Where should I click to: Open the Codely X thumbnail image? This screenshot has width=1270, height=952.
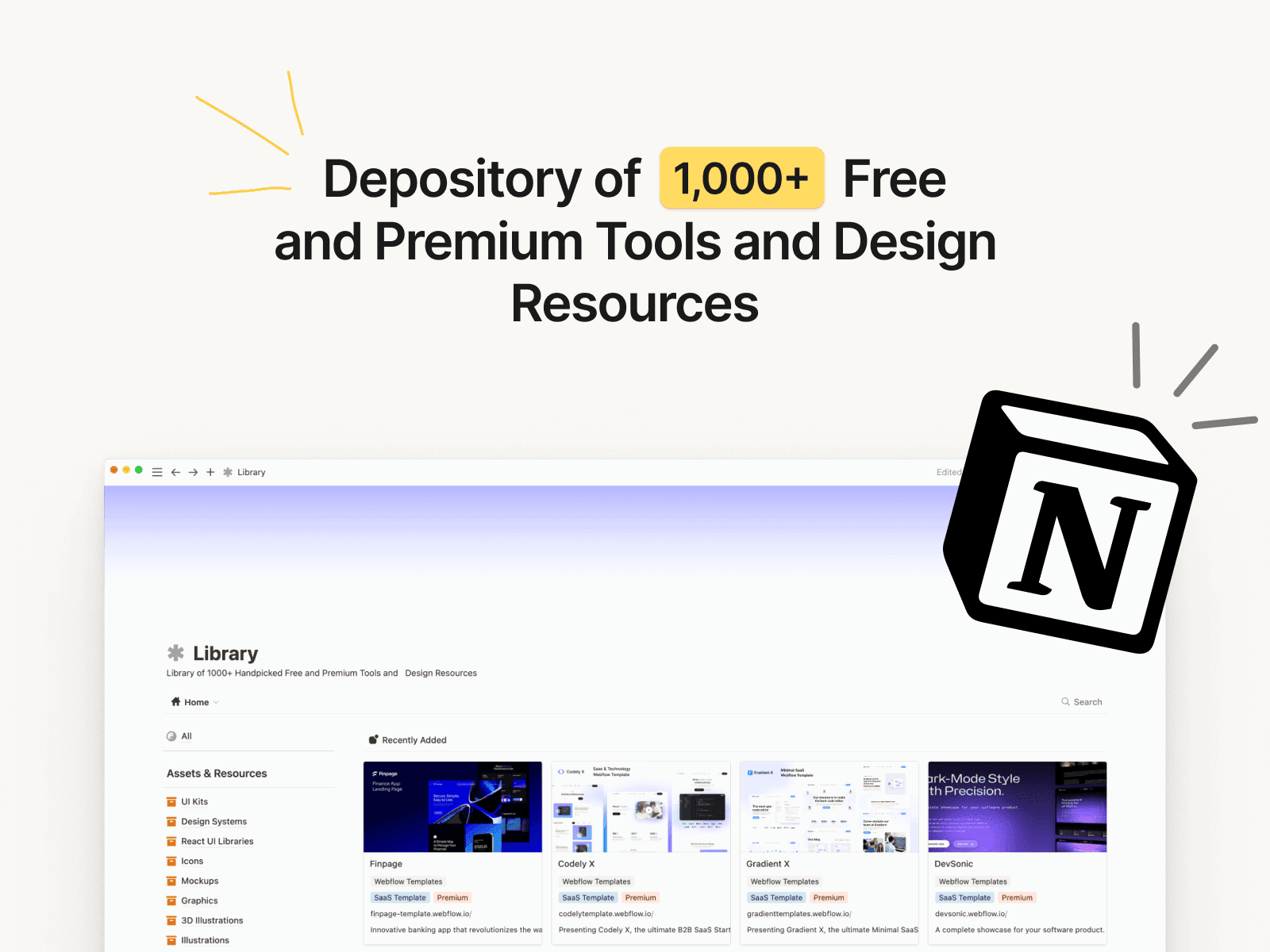click(641, 807)
